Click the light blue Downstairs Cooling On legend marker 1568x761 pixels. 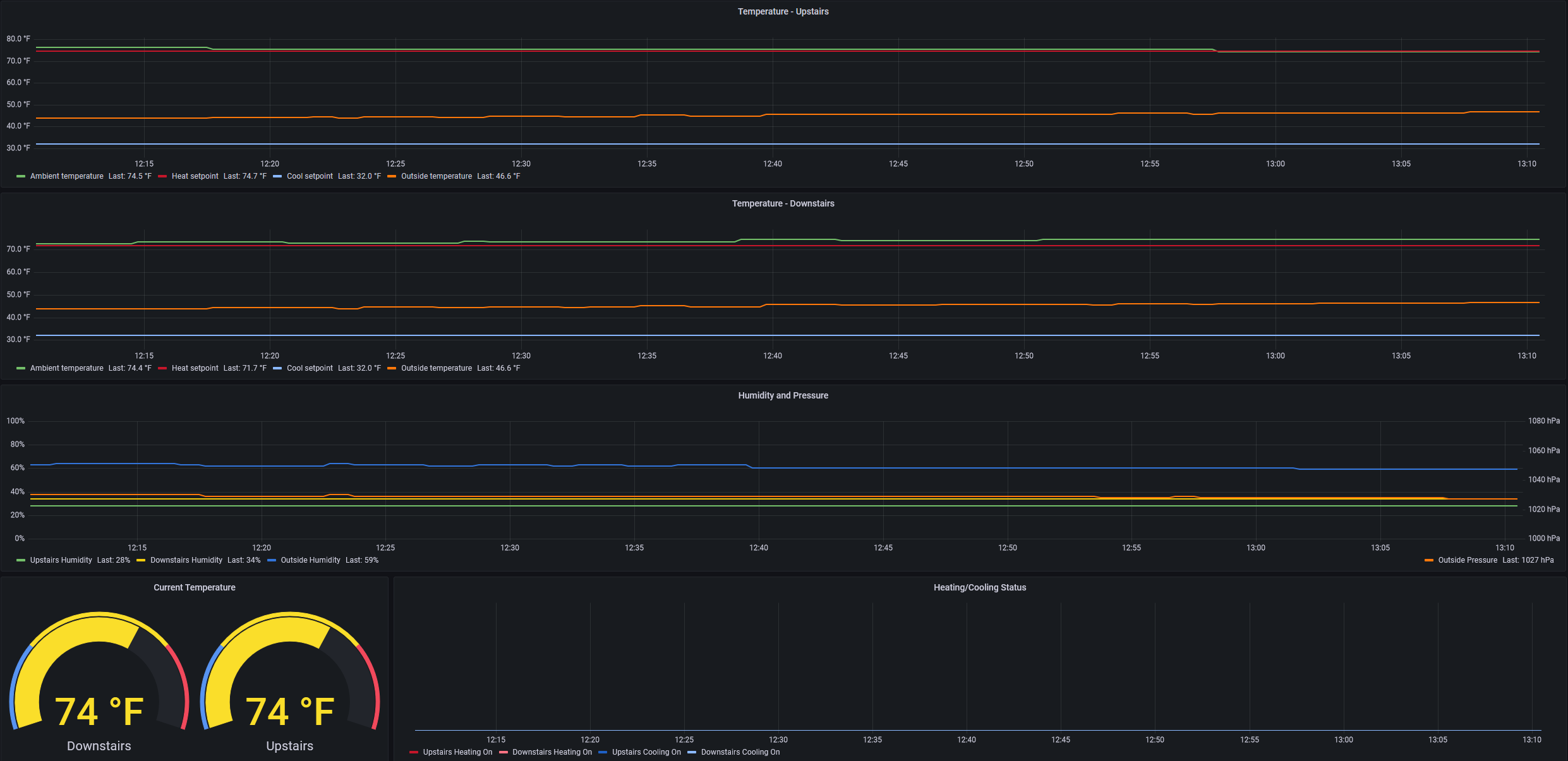pyautogui.click(x=692, y=752)
